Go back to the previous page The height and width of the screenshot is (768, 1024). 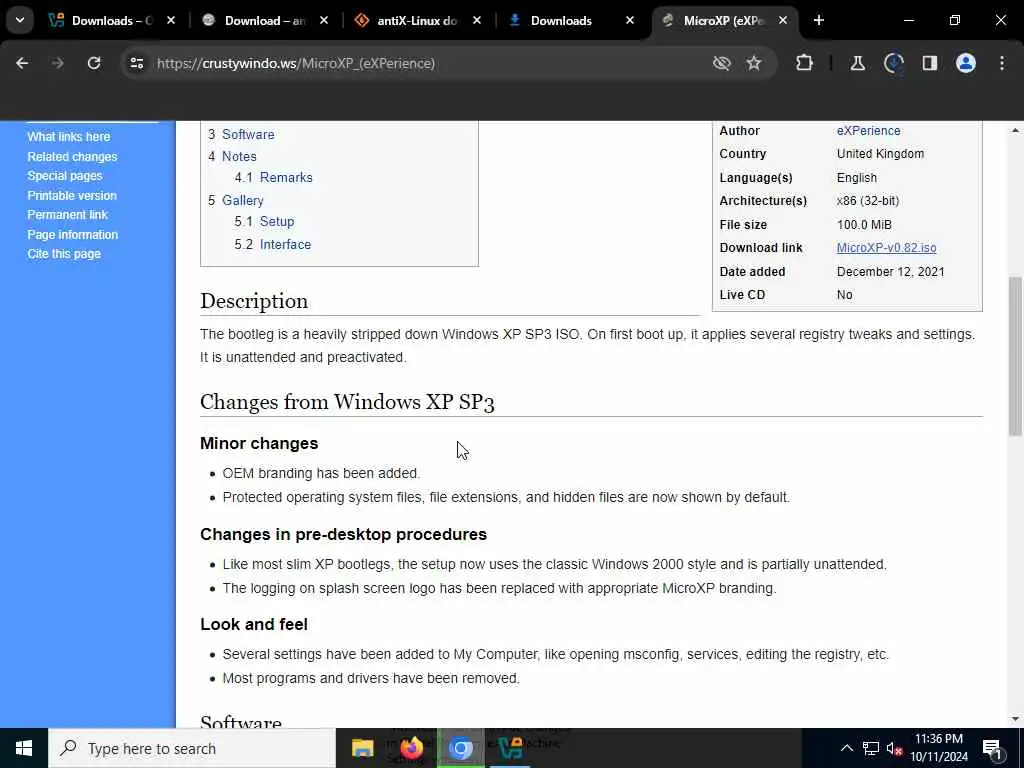(22, 63)
